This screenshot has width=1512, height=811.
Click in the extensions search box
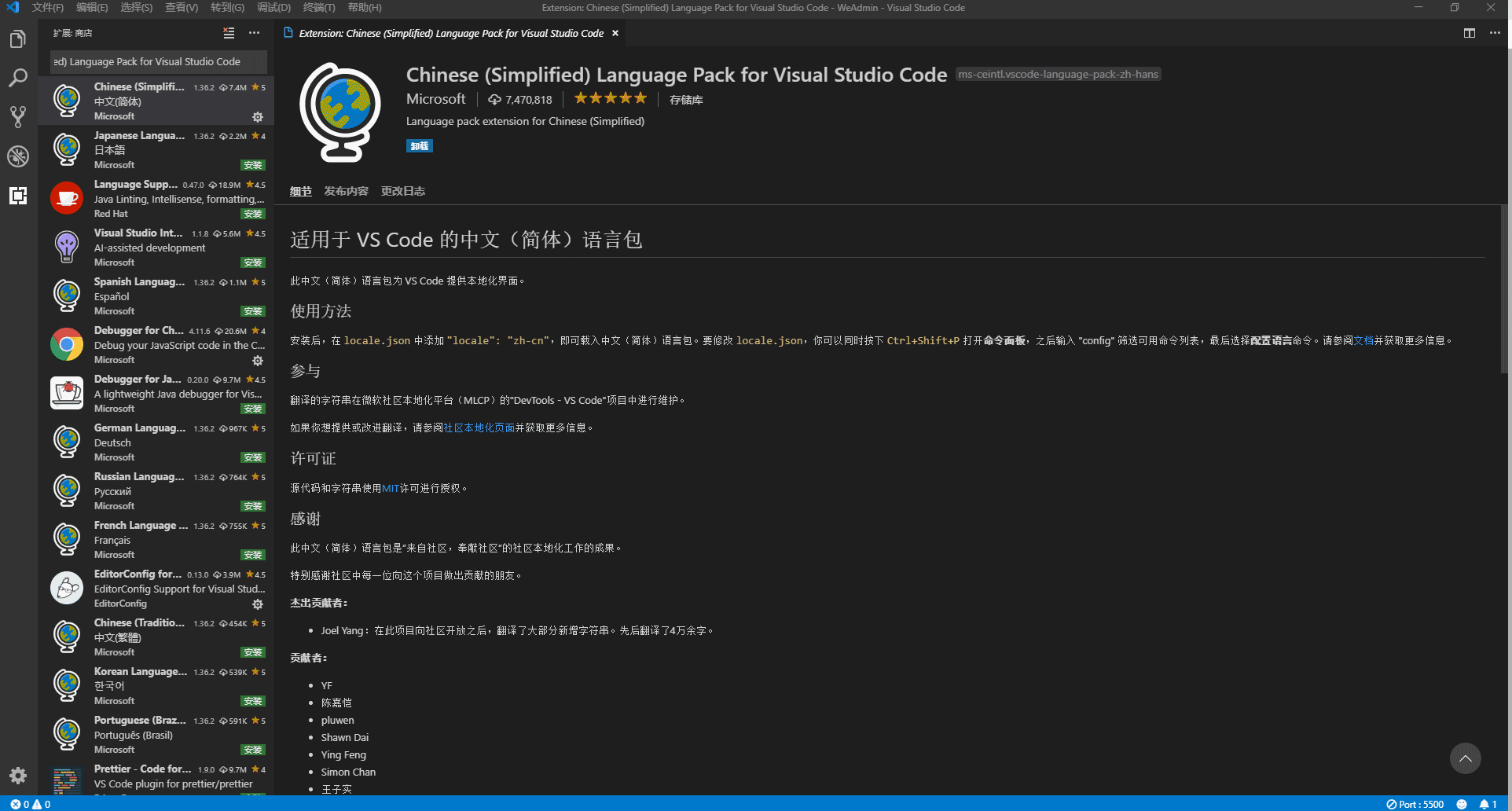157,61
